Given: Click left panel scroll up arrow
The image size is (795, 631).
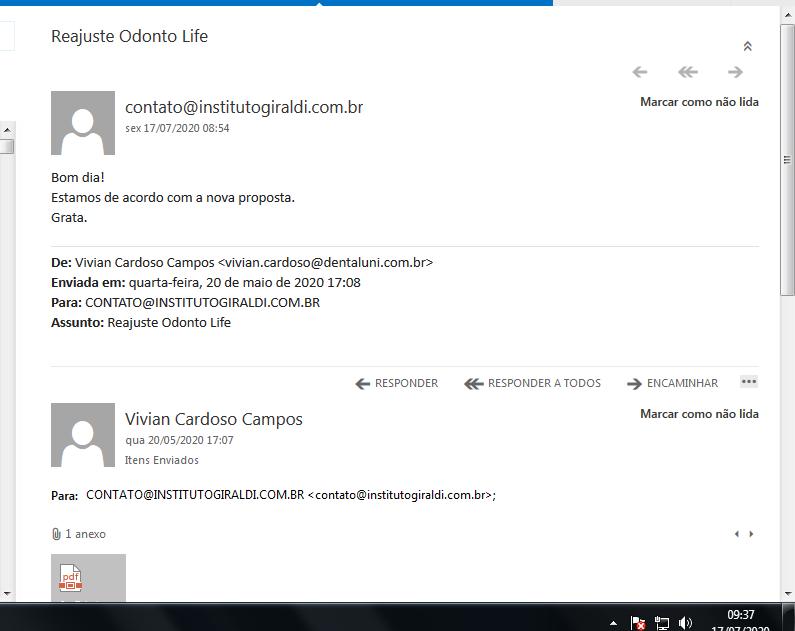Looking at the screenshot, I should click(7, 130).
